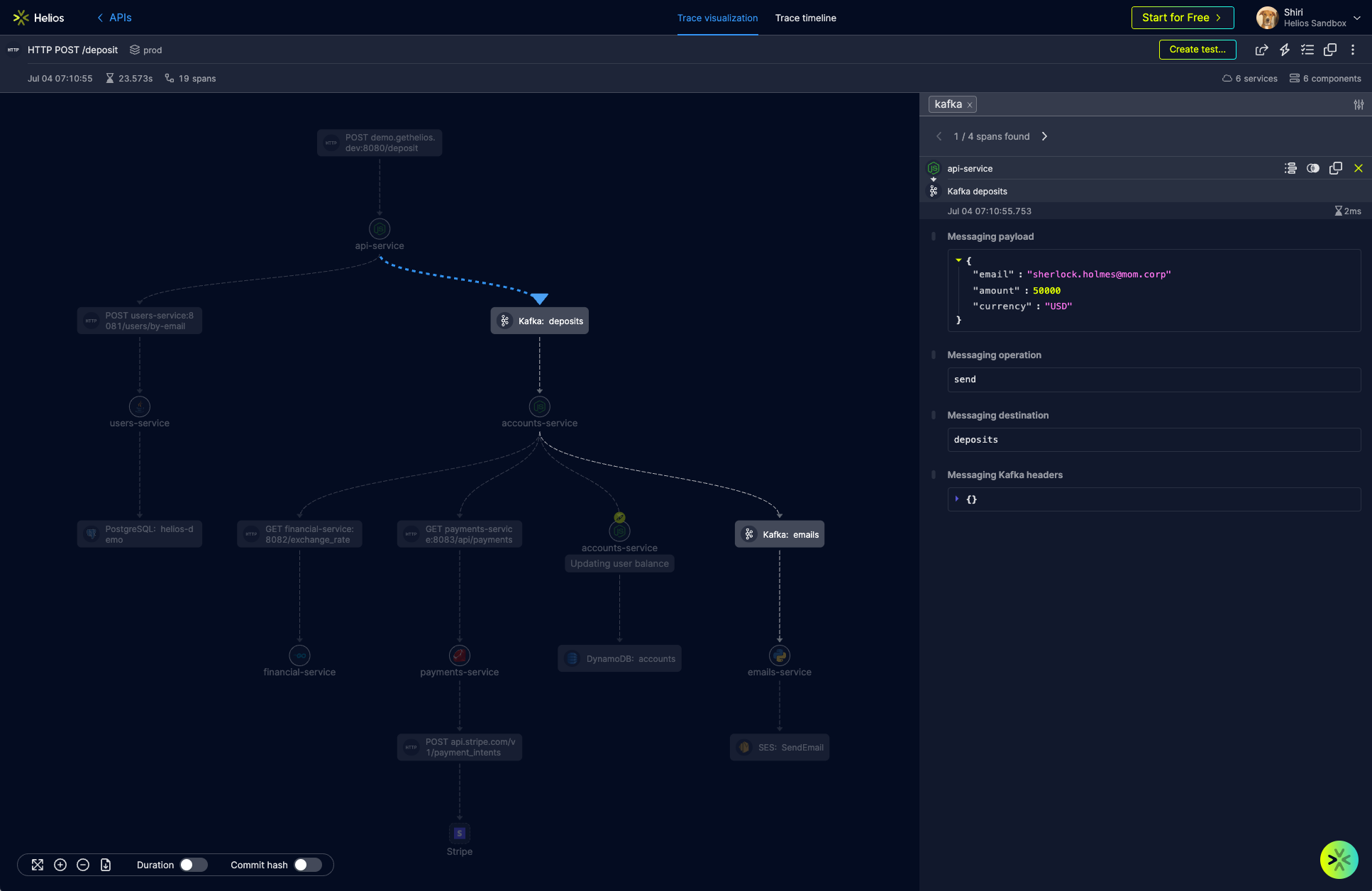Expand the Messaging Kafka headers object
The height and width of the screenshot is (891, 1372).
tap(957, 499)
